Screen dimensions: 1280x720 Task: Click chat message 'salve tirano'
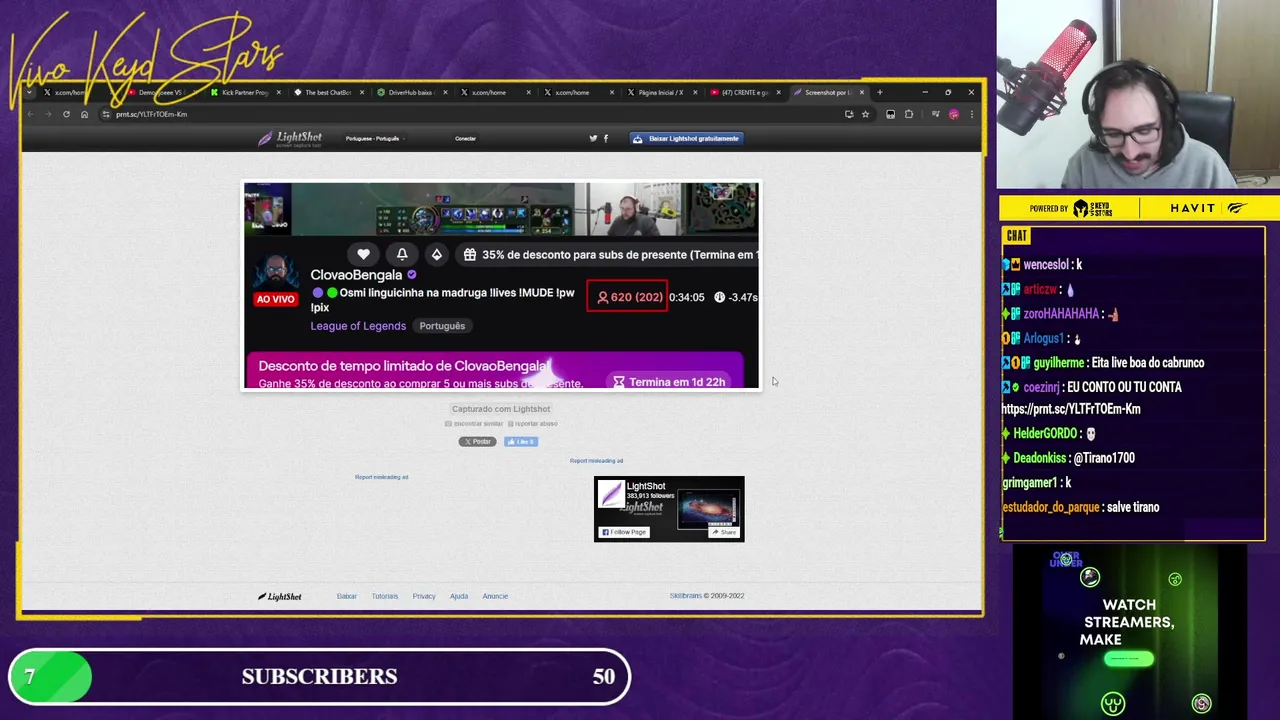tap(1133, 507)
